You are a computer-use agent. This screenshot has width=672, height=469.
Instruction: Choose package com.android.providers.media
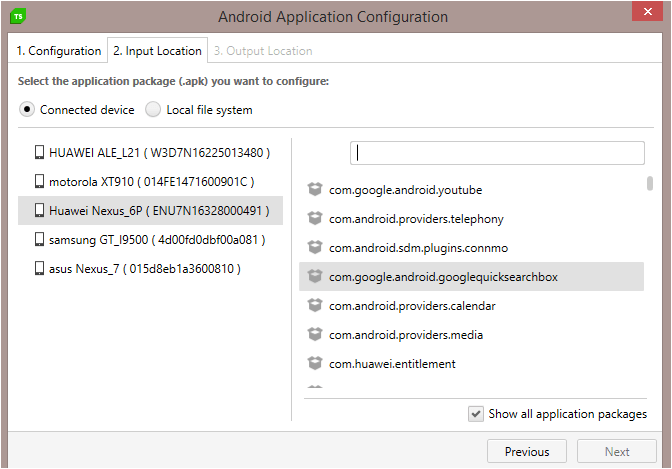click(471, 334)
